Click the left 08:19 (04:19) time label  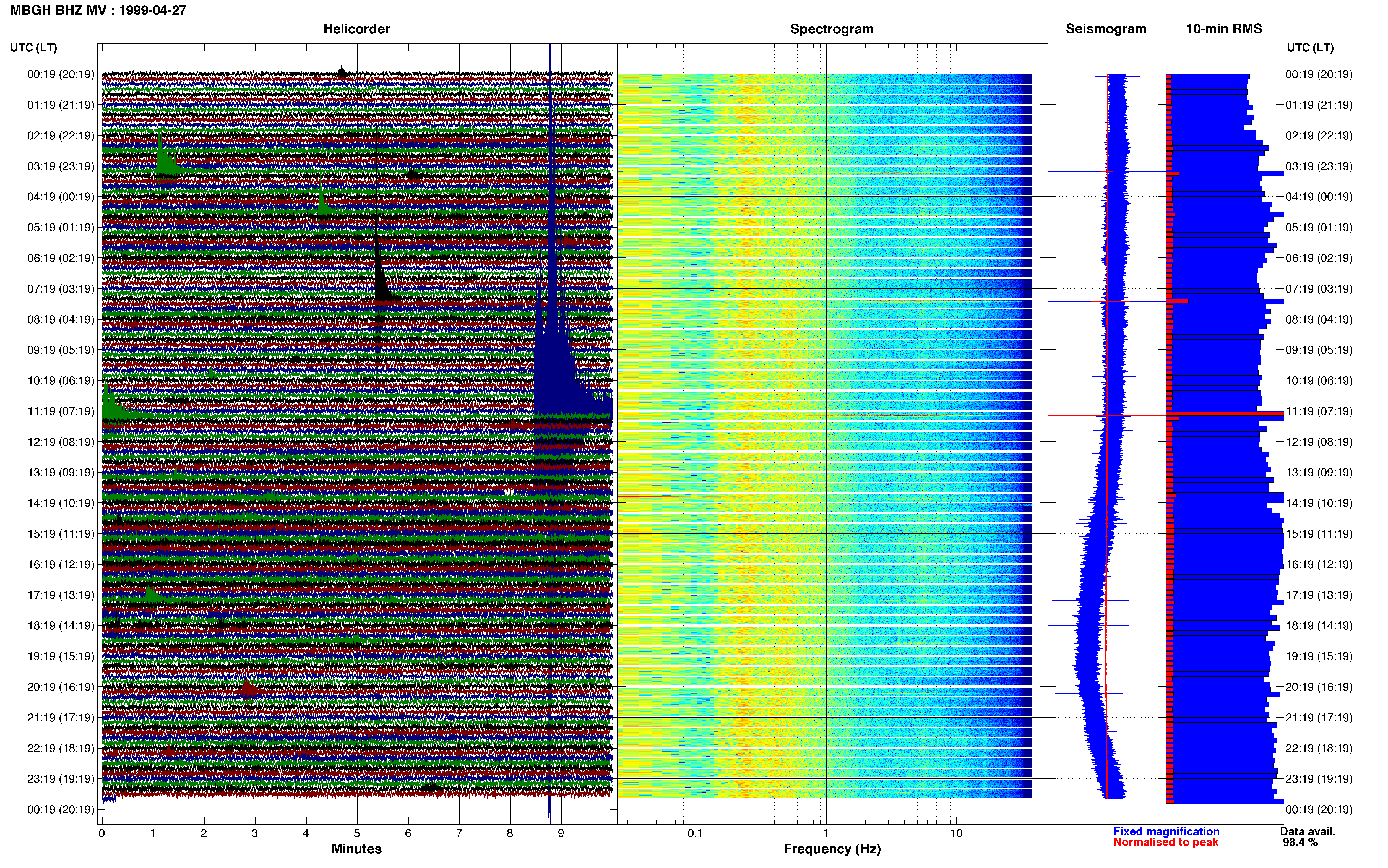pyautogui.click(x=60, y=319)
